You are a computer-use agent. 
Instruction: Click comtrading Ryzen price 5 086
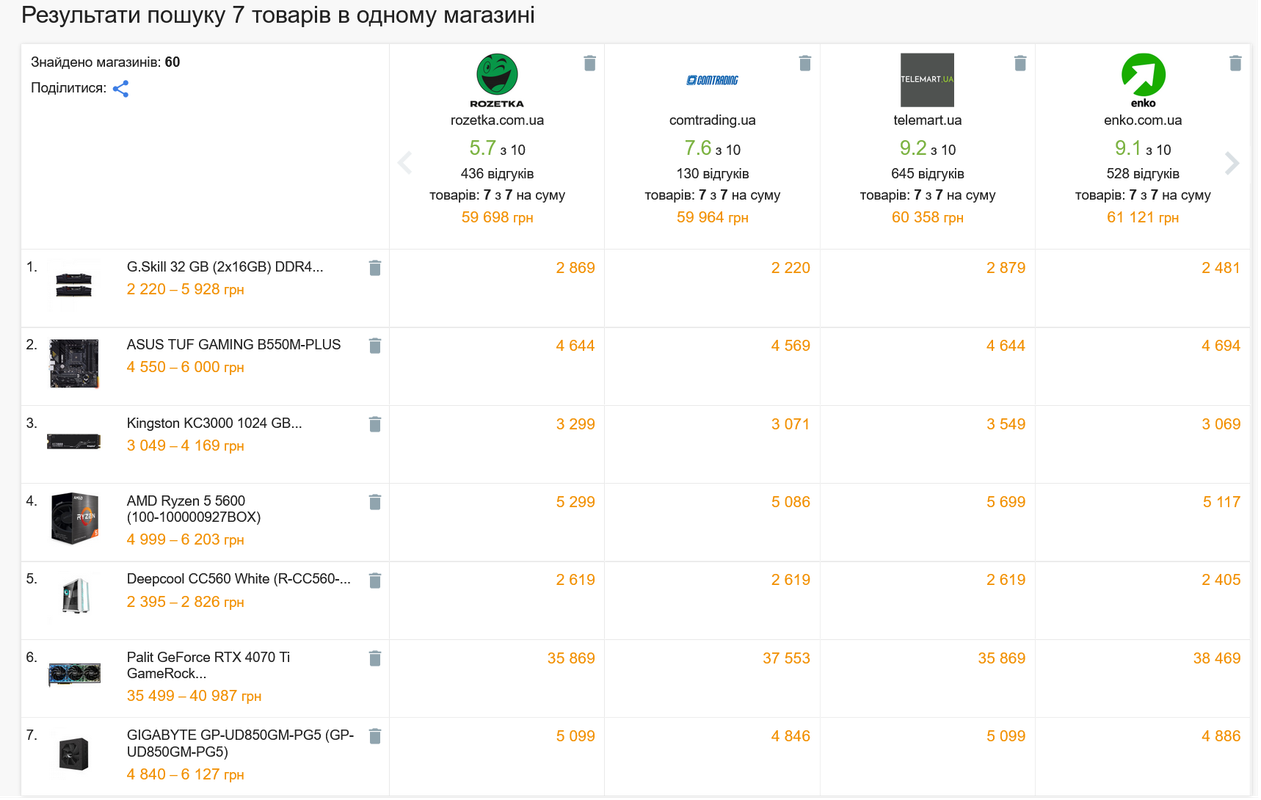790,502
